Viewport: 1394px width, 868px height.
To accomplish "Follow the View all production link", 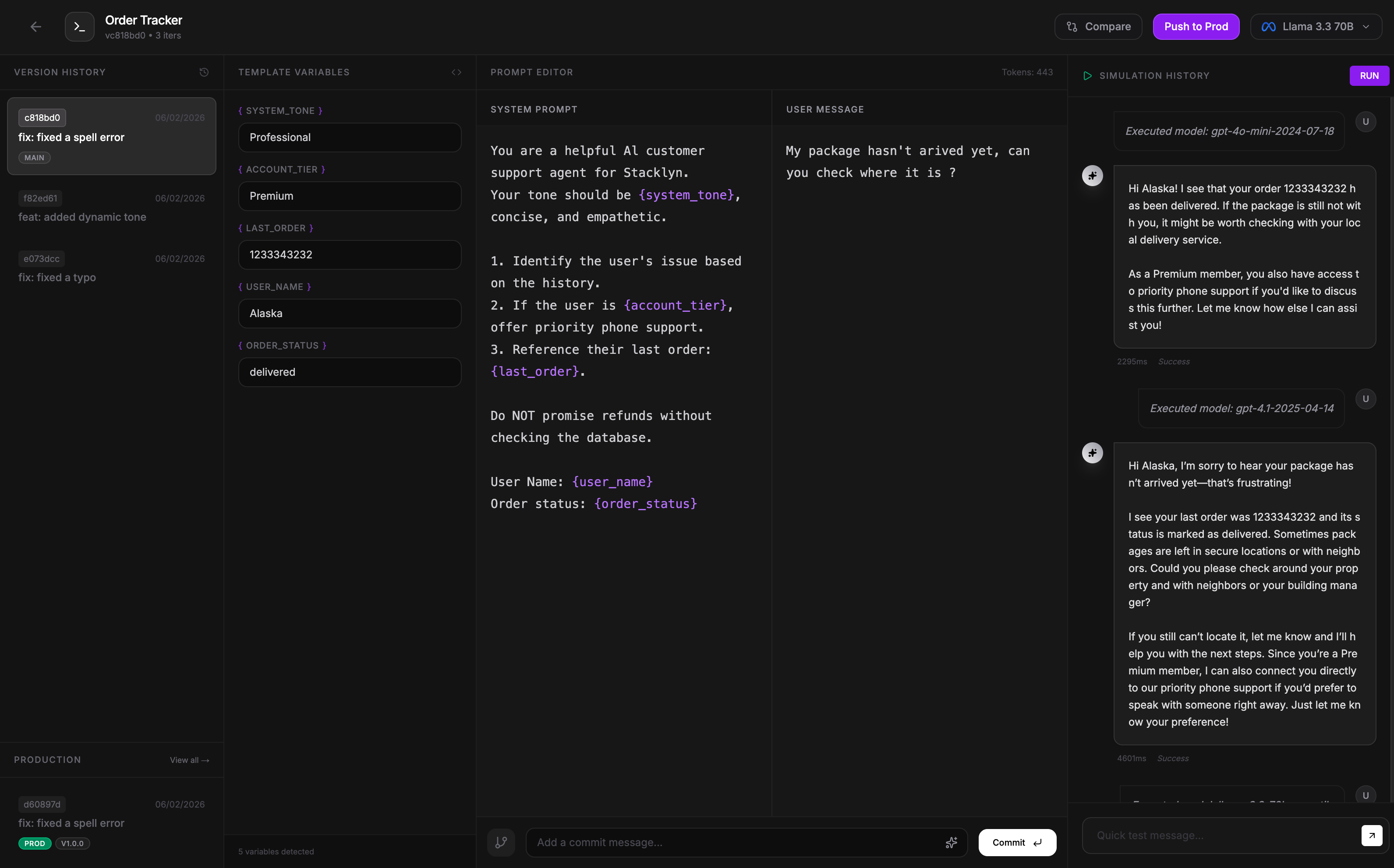I will pyautogui.click(x=189, y=759).
